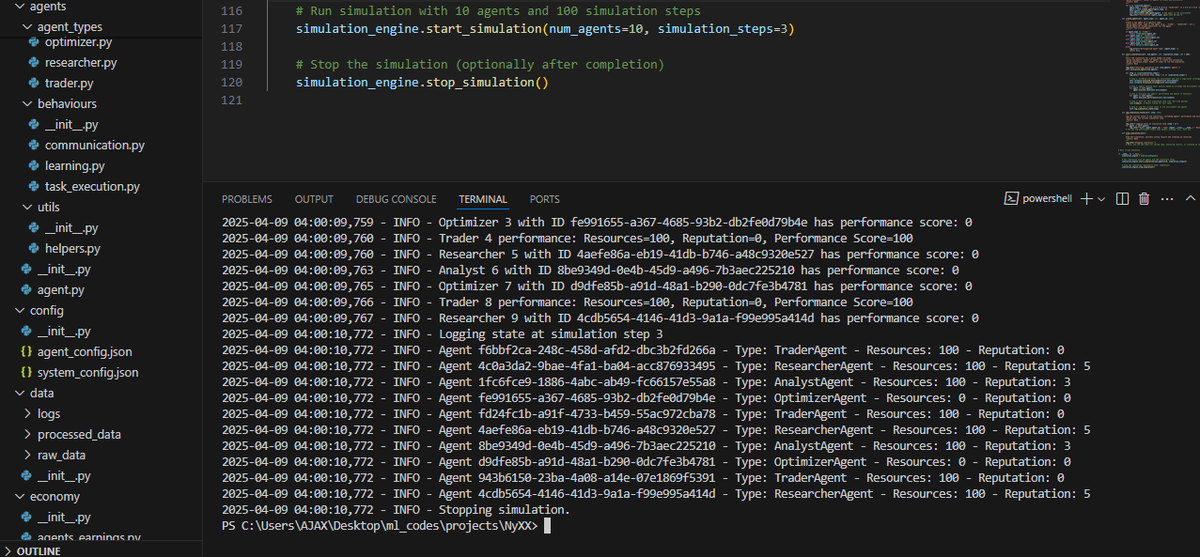Click the 'Agent 943b6150' TraderAgent log line
Image resolution: width=1200 pixels, height=557 pixels.
[643, 478]
